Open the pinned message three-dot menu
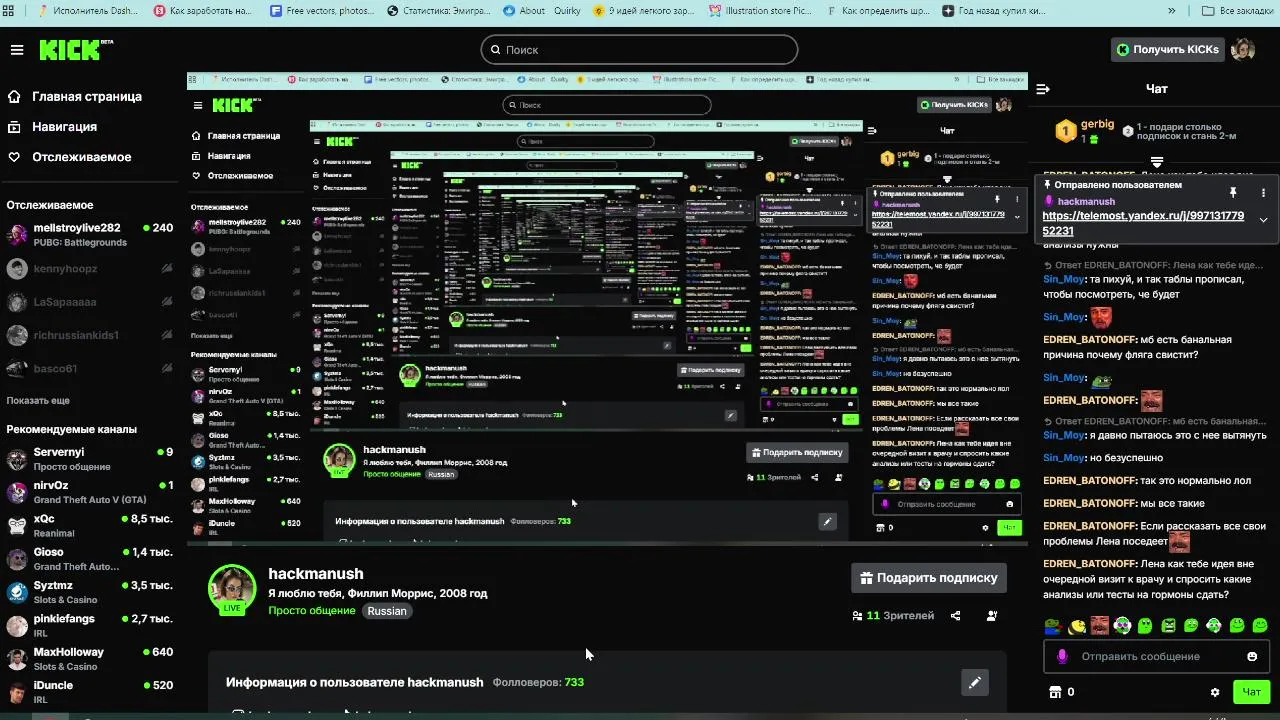Screen dimensions: 1280x720 pos(1263,192)
